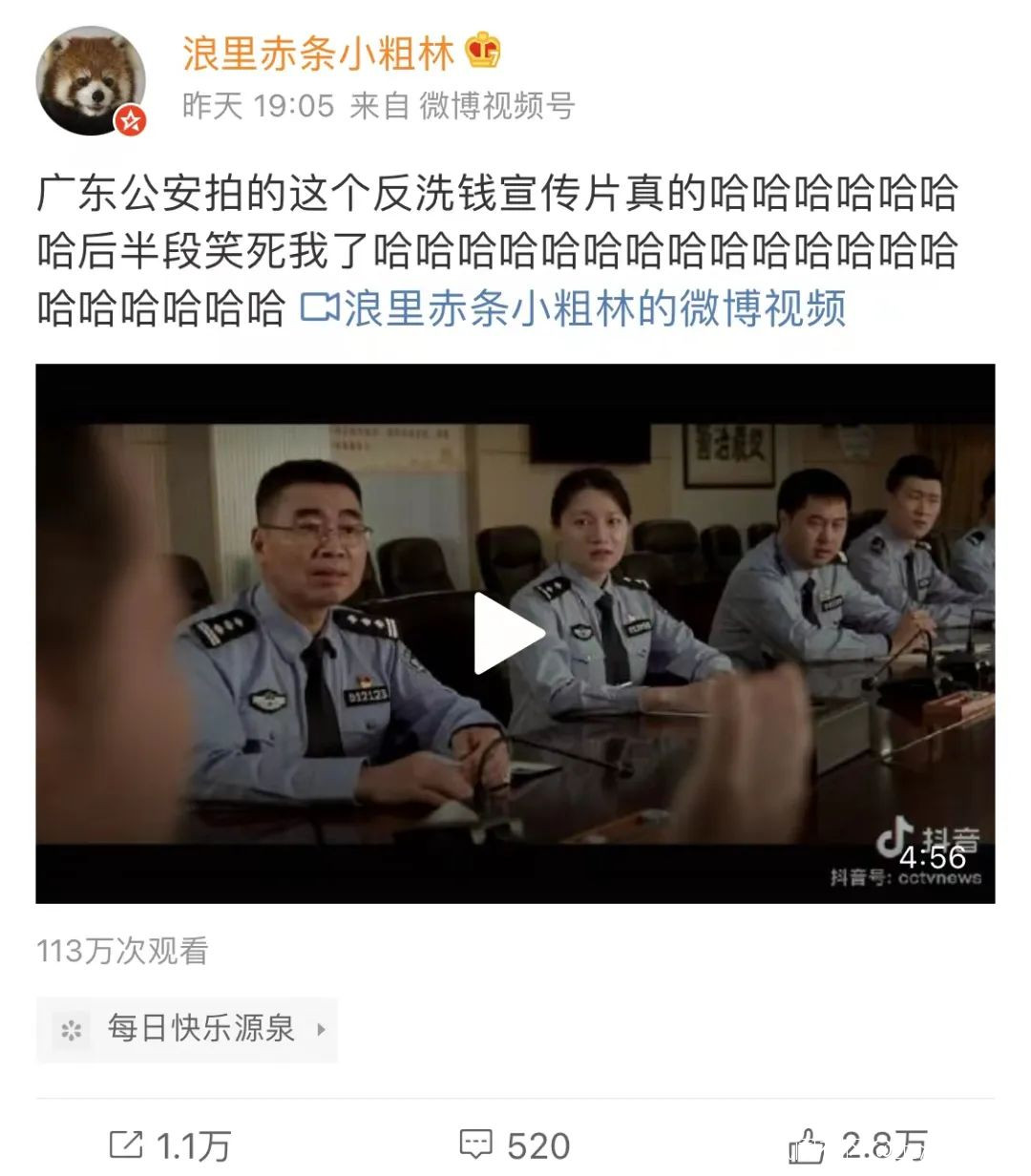Tap the 4:56 video duration label
Viewport: 1031px width, 1176px height.
pyautogui.click(x=933, y=856)
